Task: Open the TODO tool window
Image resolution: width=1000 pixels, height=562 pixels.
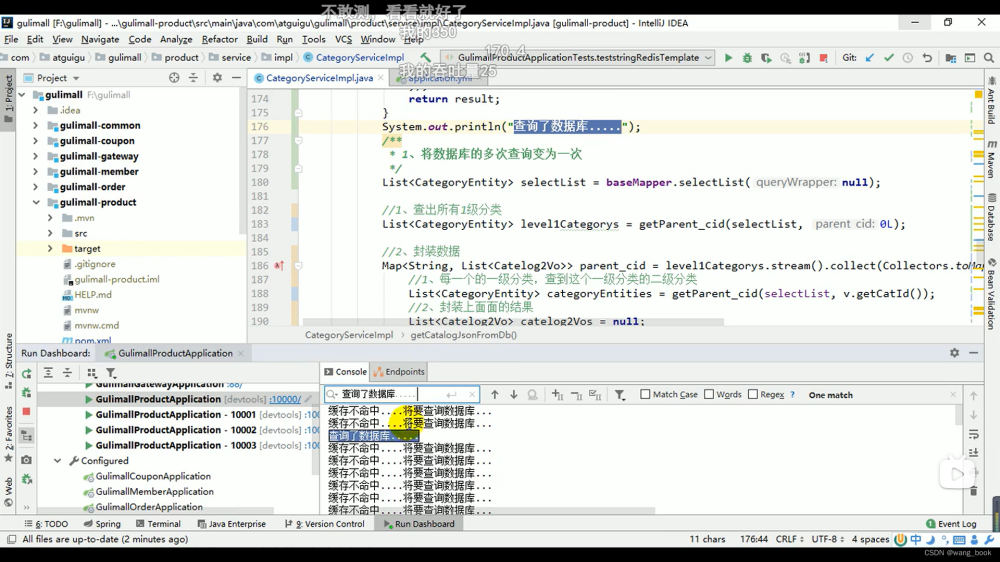Action: 46,524
